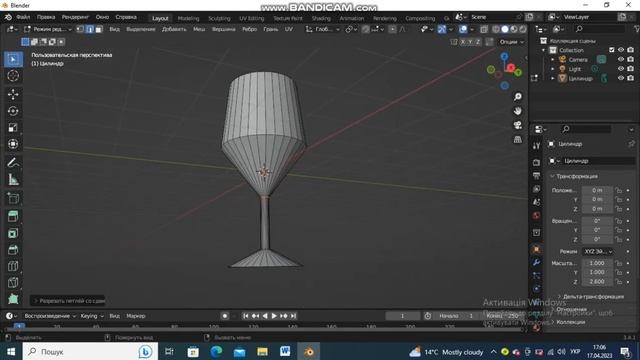Open the XYZ rotation mode dropdown
This screenshot has width=640, height=360.
pos(598,251)
